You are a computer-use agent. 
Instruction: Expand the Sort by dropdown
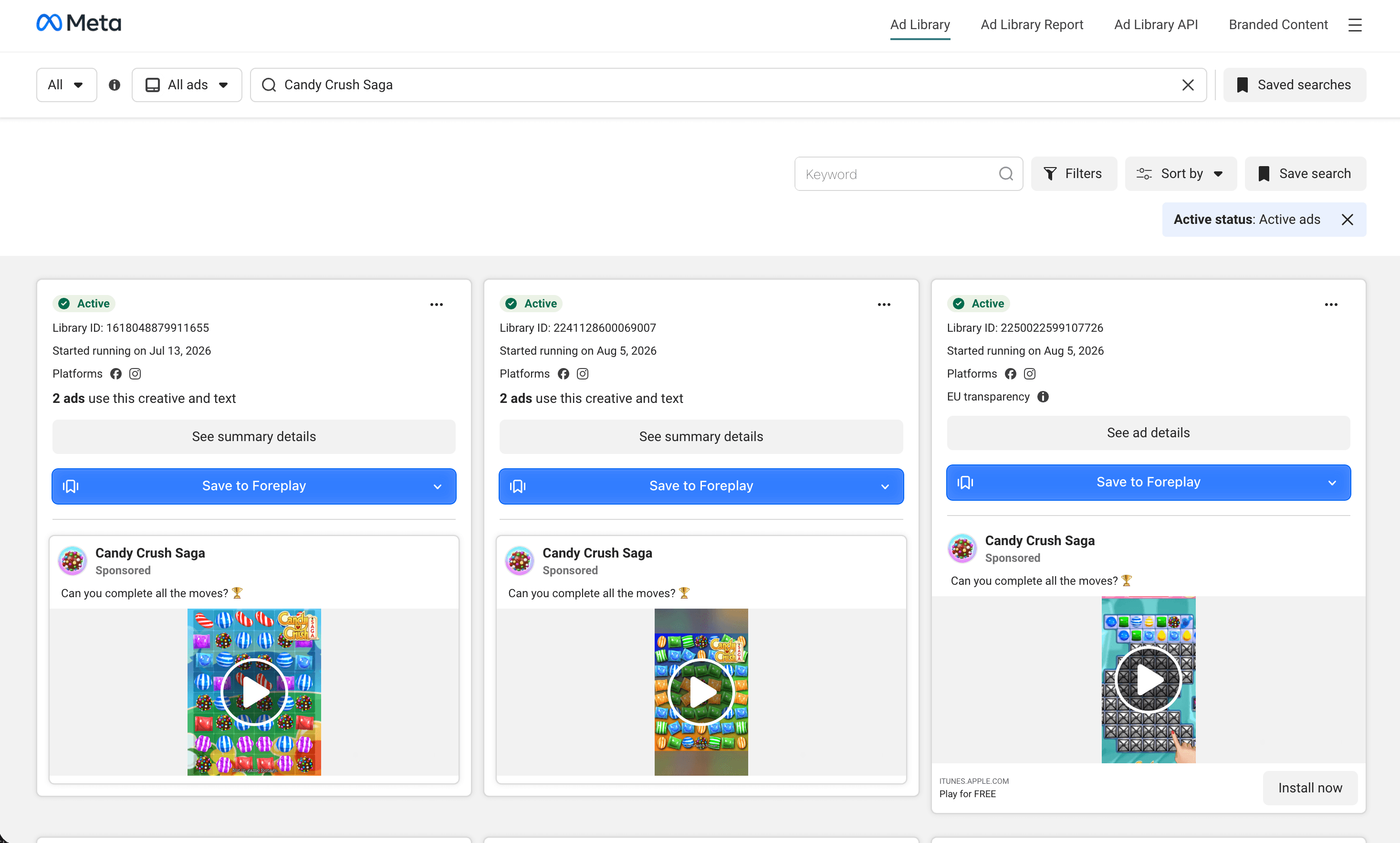tap(1181, 174)
